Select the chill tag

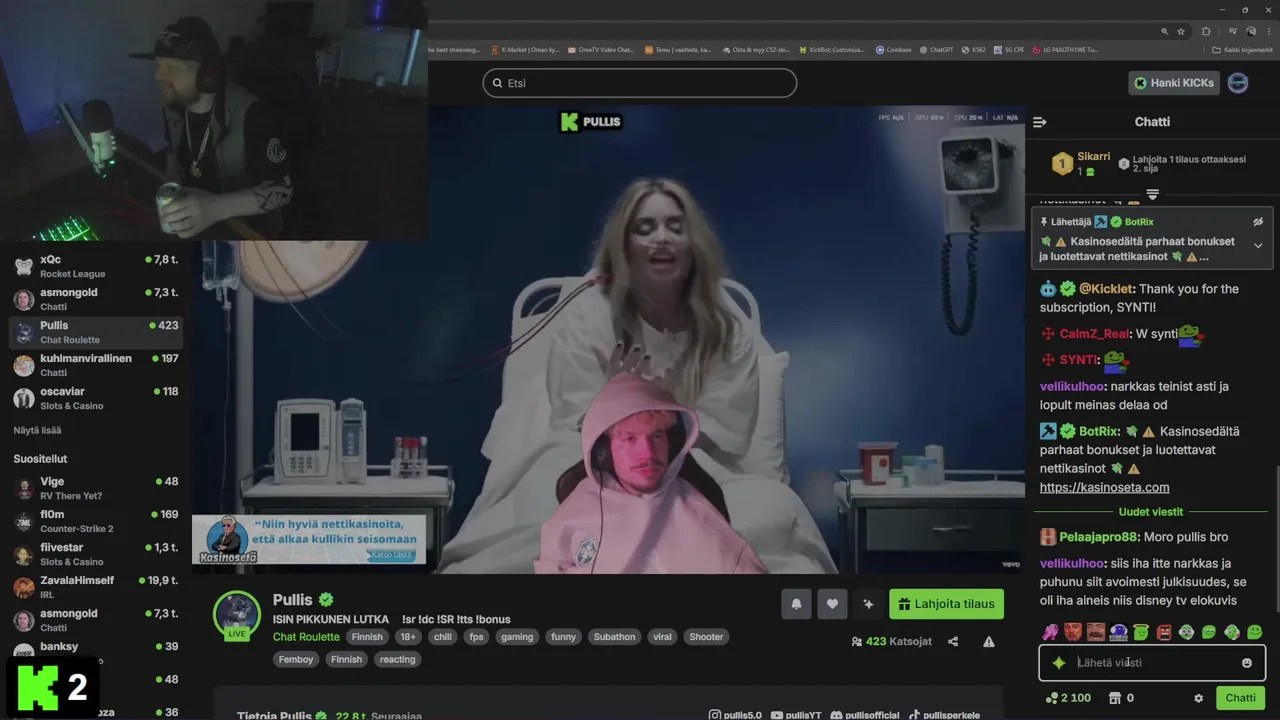click(443, 637)
